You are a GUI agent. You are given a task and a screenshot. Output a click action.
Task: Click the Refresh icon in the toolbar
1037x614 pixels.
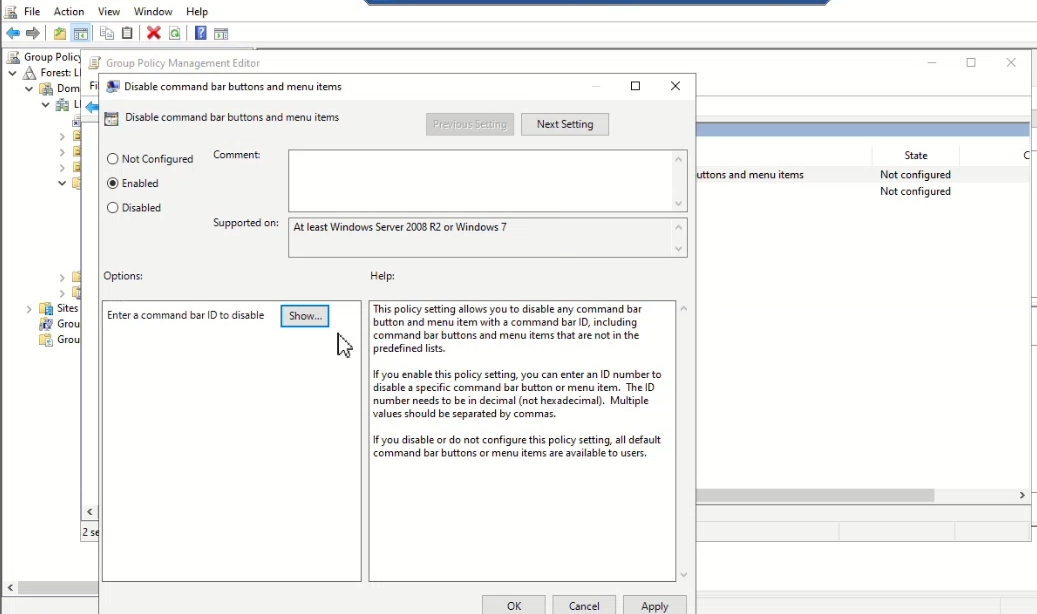[x=174, y=33]
